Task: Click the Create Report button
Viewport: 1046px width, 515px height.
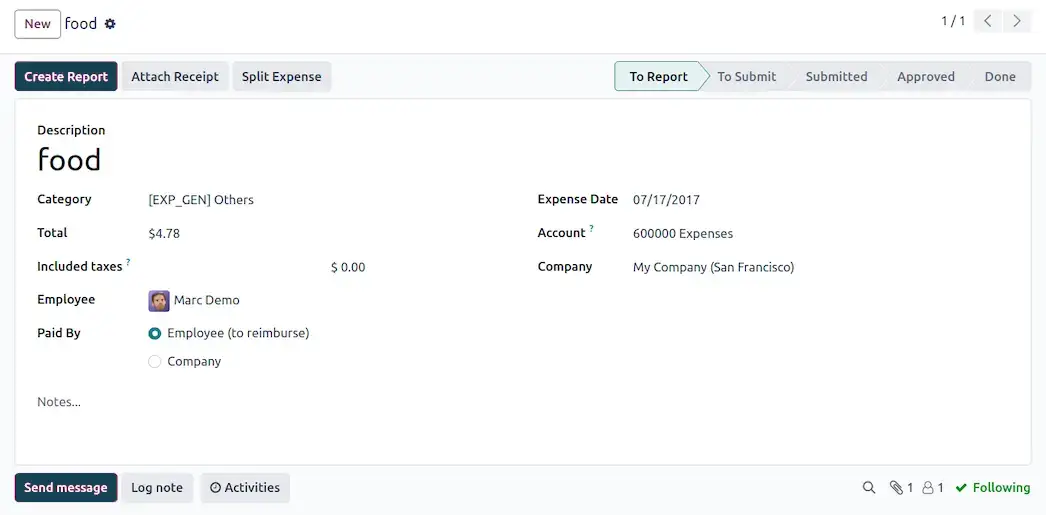Action: click(66, 77)
